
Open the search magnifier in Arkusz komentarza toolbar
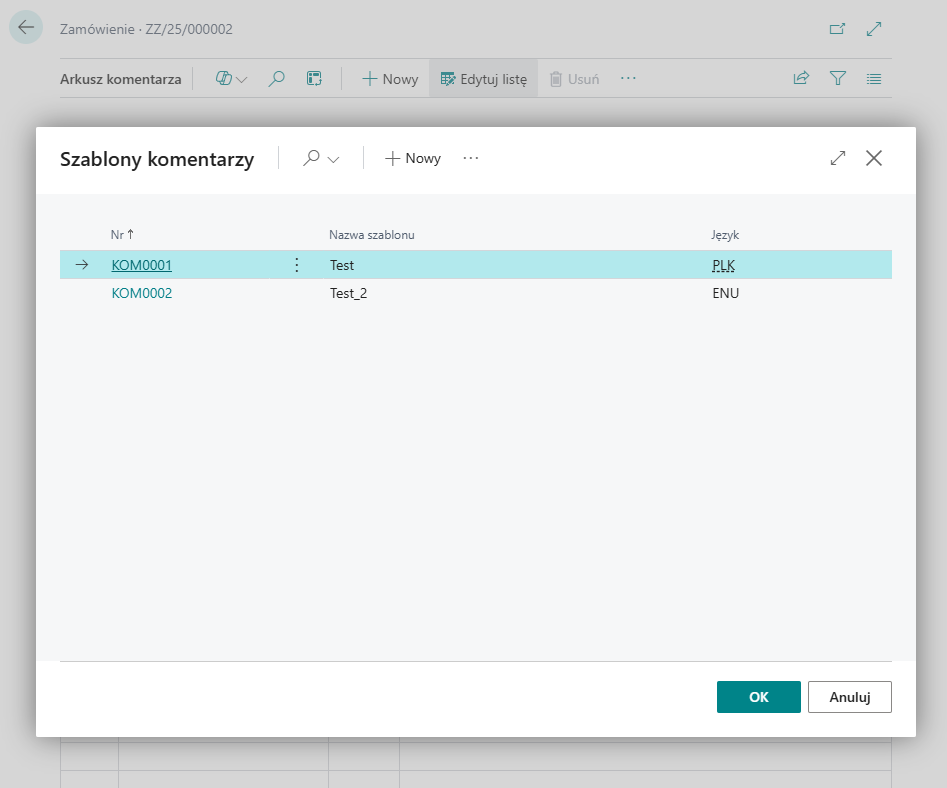pos(277,79)
